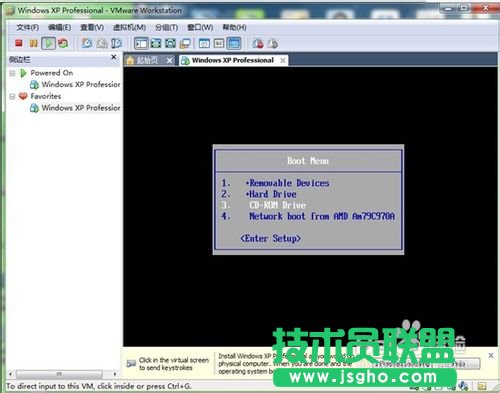
Task: Collapse the Favorites tree group
Action: 12,96
